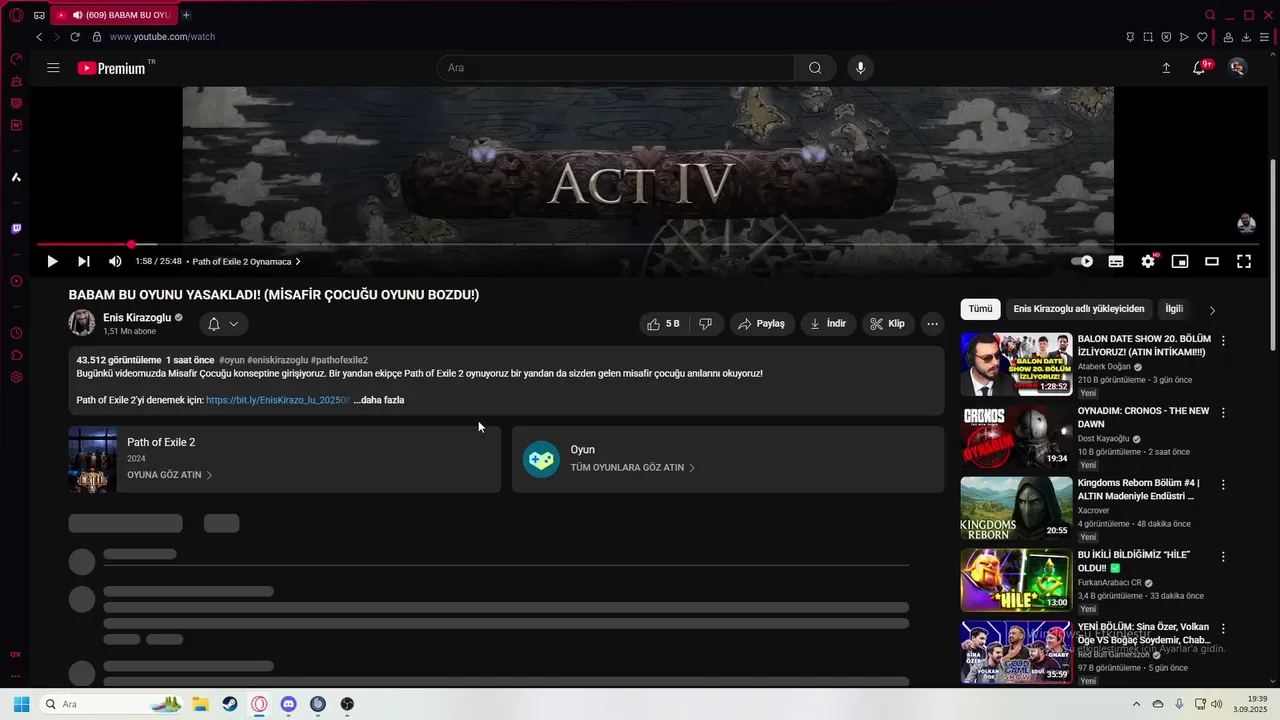Screen dimensions: 1280x720
Task: Focus the YouTube 'Ara' search field
Action: click(616, 68)
